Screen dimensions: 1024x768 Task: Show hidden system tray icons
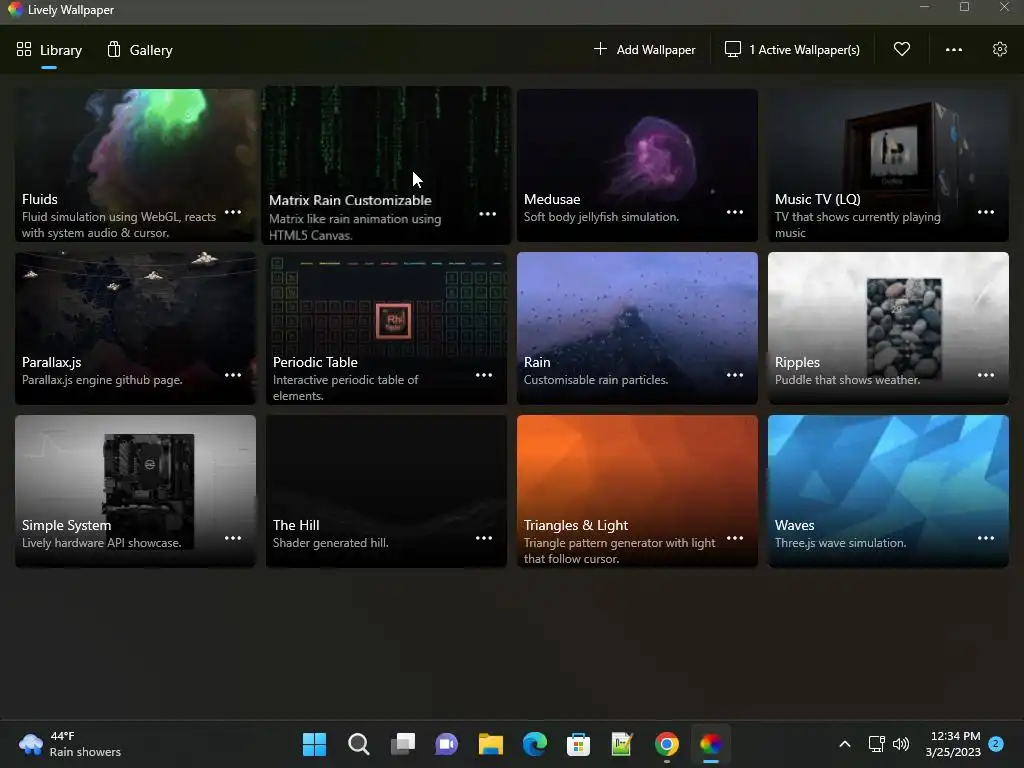844,744
